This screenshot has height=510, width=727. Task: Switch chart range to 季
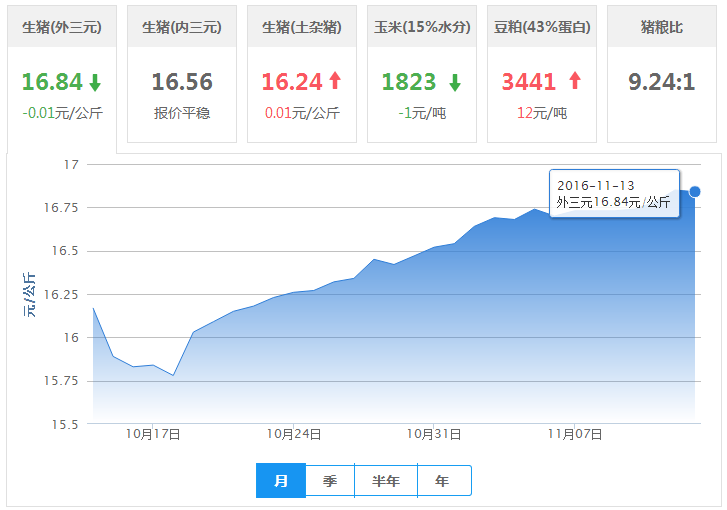(x=330, y=481)
